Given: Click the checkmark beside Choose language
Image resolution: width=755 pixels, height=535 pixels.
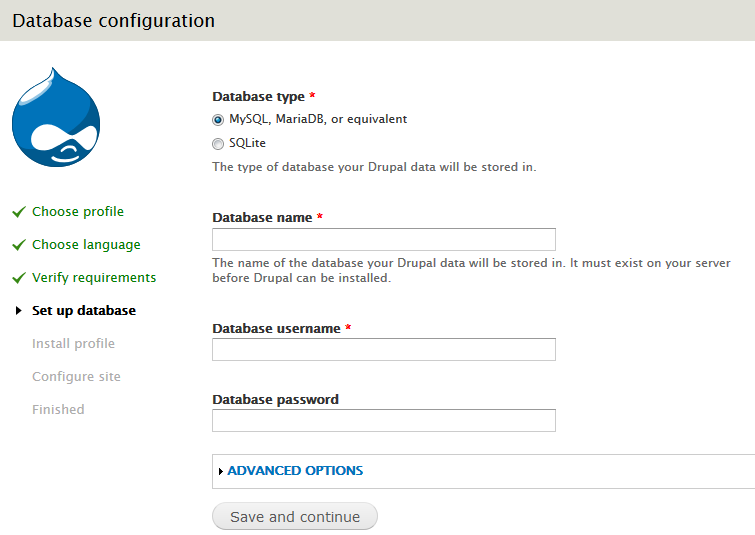Looking at the screenshot, I should coord(18,245).
